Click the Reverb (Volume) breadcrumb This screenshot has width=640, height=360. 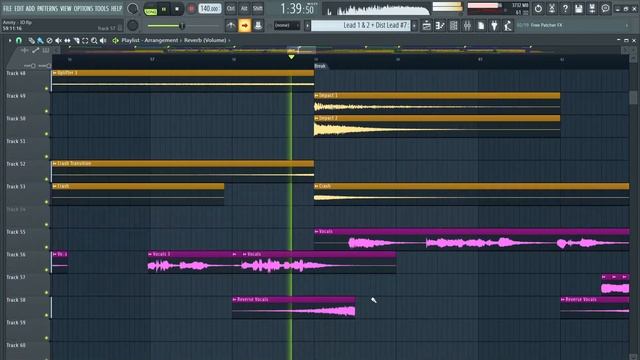205,40
